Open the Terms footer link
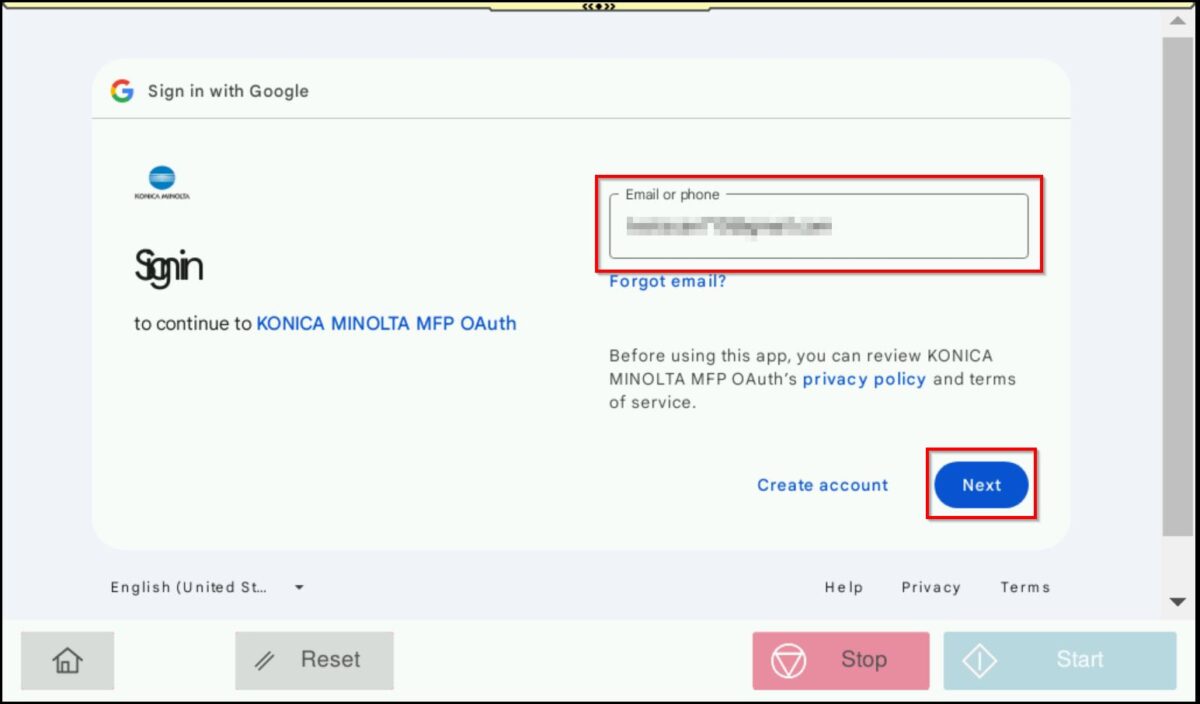 pos(1025,588)
